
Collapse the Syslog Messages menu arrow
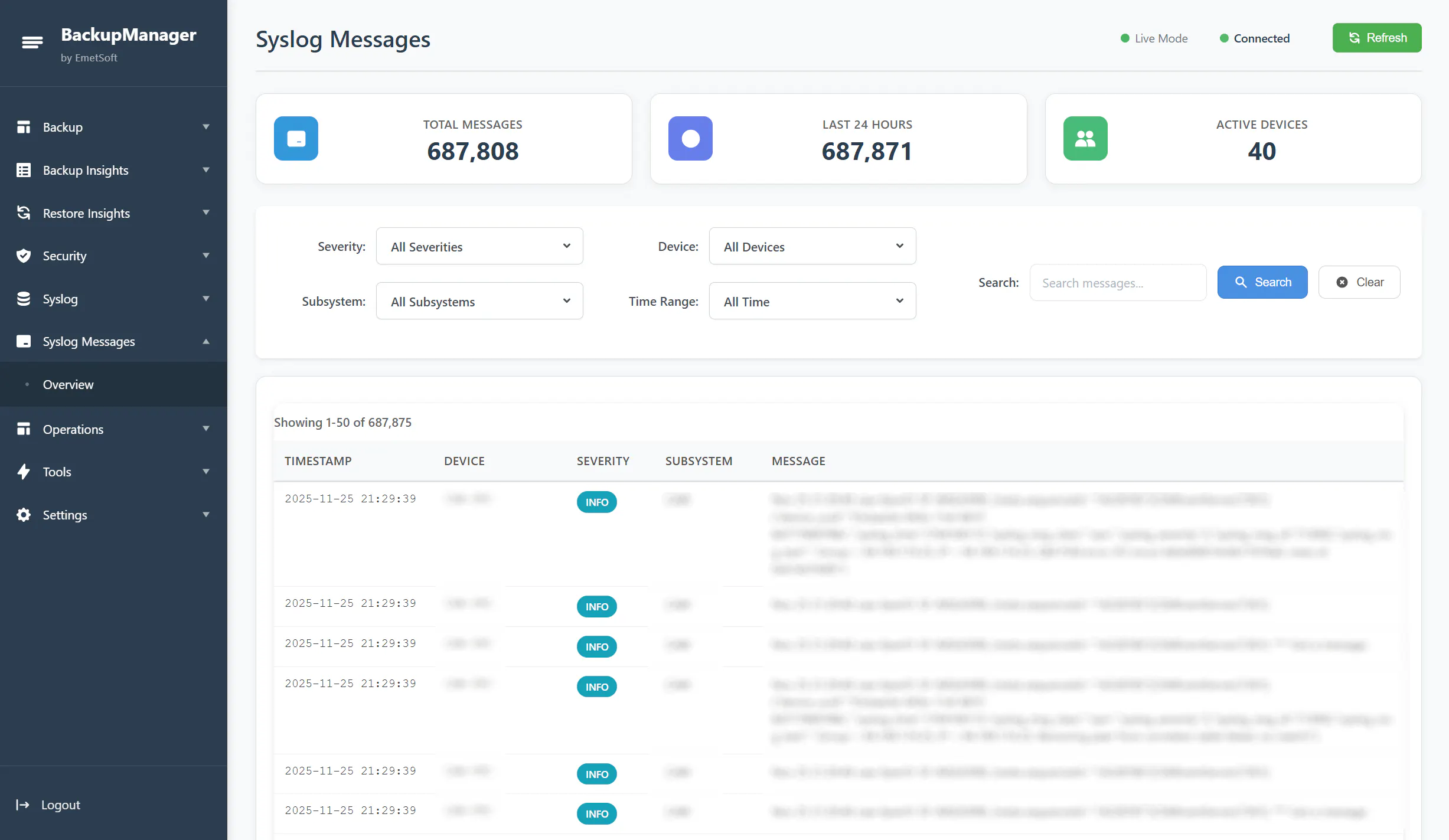tap(206, 341)
